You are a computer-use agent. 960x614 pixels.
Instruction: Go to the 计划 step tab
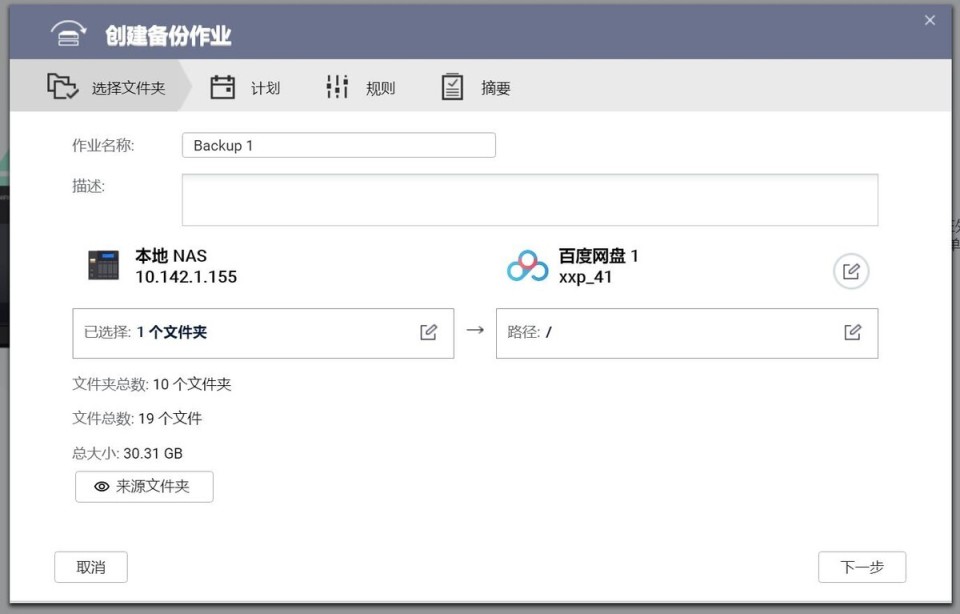pyautogui.click(x=245, y=88)
